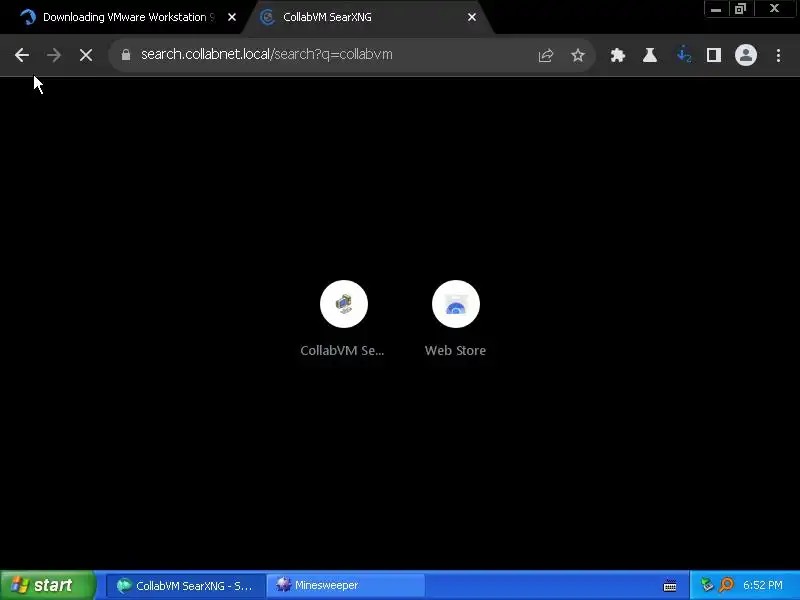This screenshot has height=600, width=800.
Task: Open the Extensions puzzle-piece menu
Action: click(x=618, y=55)
